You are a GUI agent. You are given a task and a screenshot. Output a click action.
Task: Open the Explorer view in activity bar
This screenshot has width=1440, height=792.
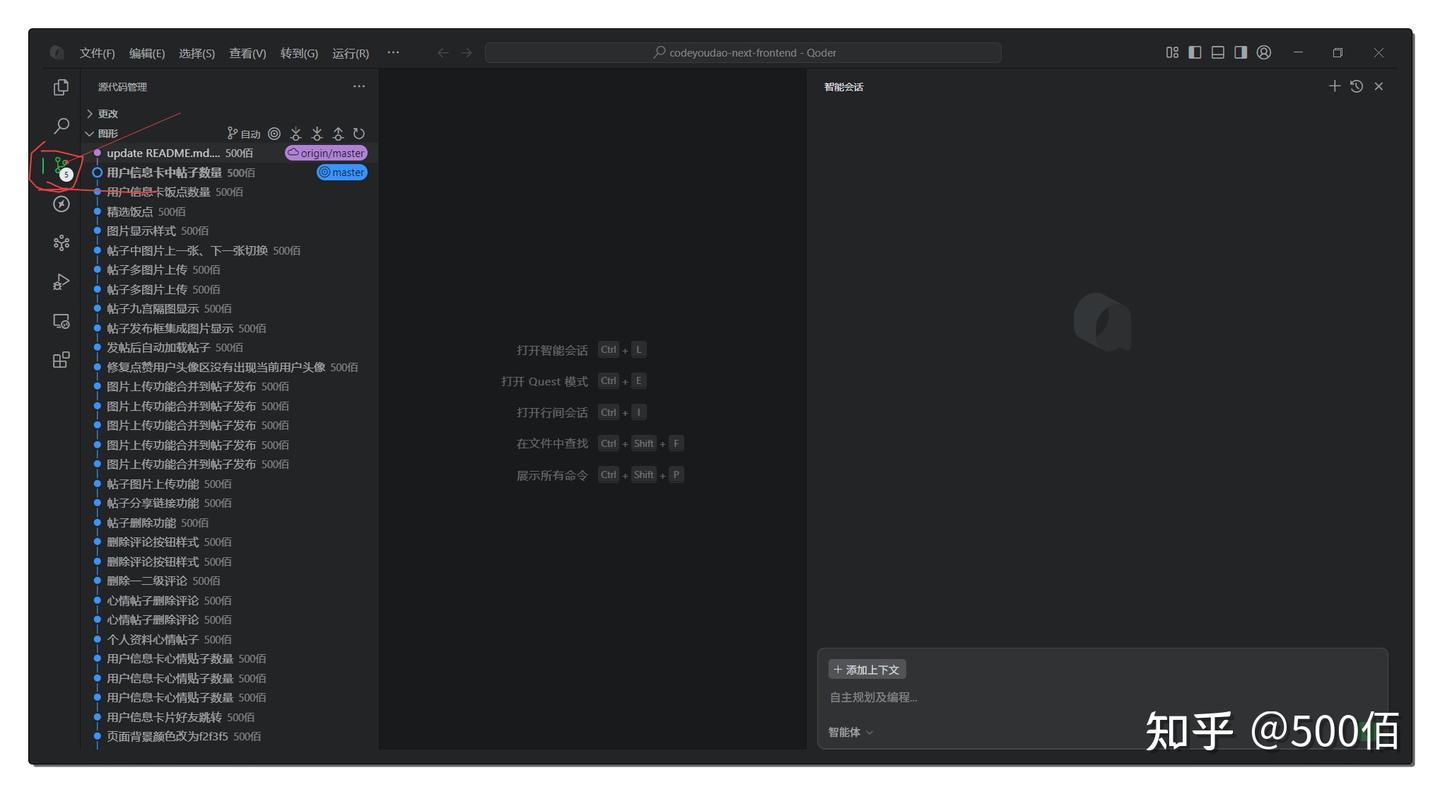61,87
